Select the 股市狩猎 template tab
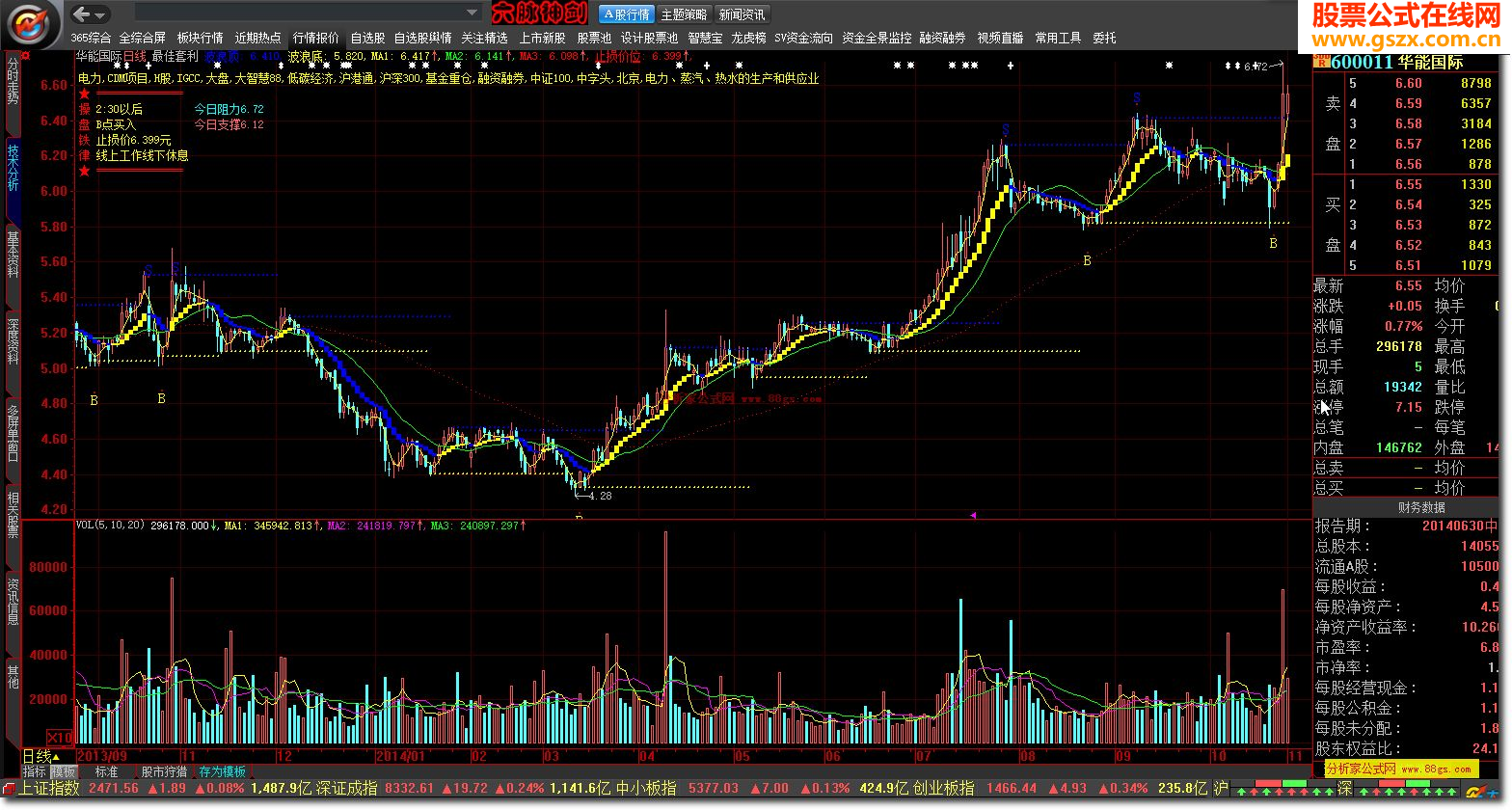1512x810 pixels. 164,771
